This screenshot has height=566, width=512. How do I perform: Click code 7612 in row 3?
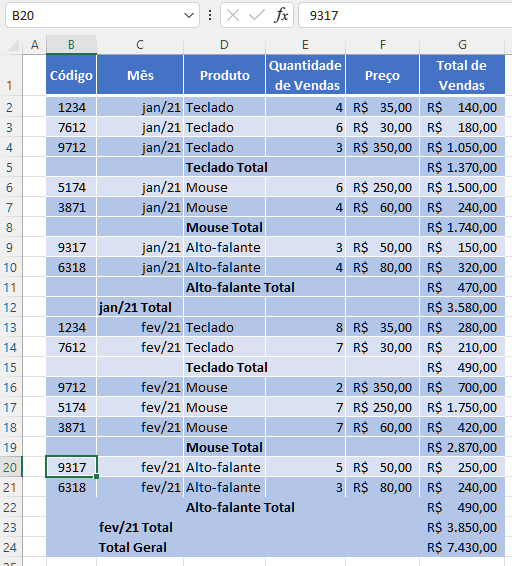click(71, 127)
